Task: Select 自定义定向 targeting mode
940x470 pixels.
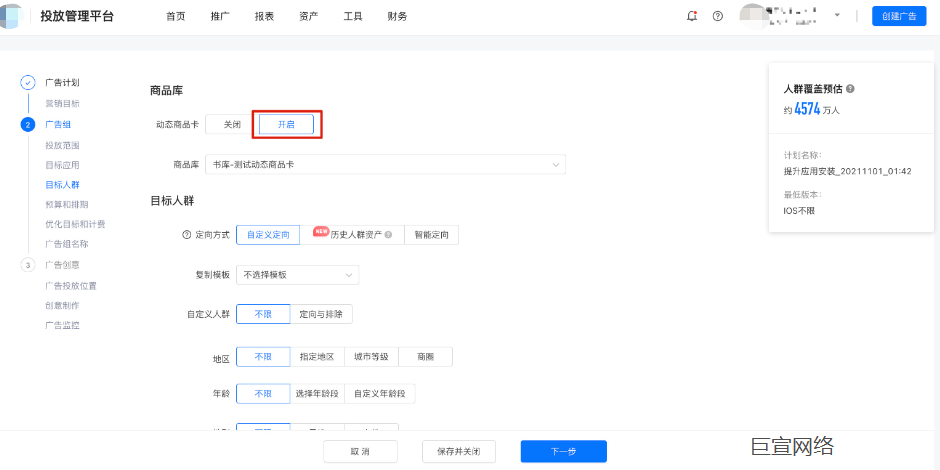Action: (268, 235)
